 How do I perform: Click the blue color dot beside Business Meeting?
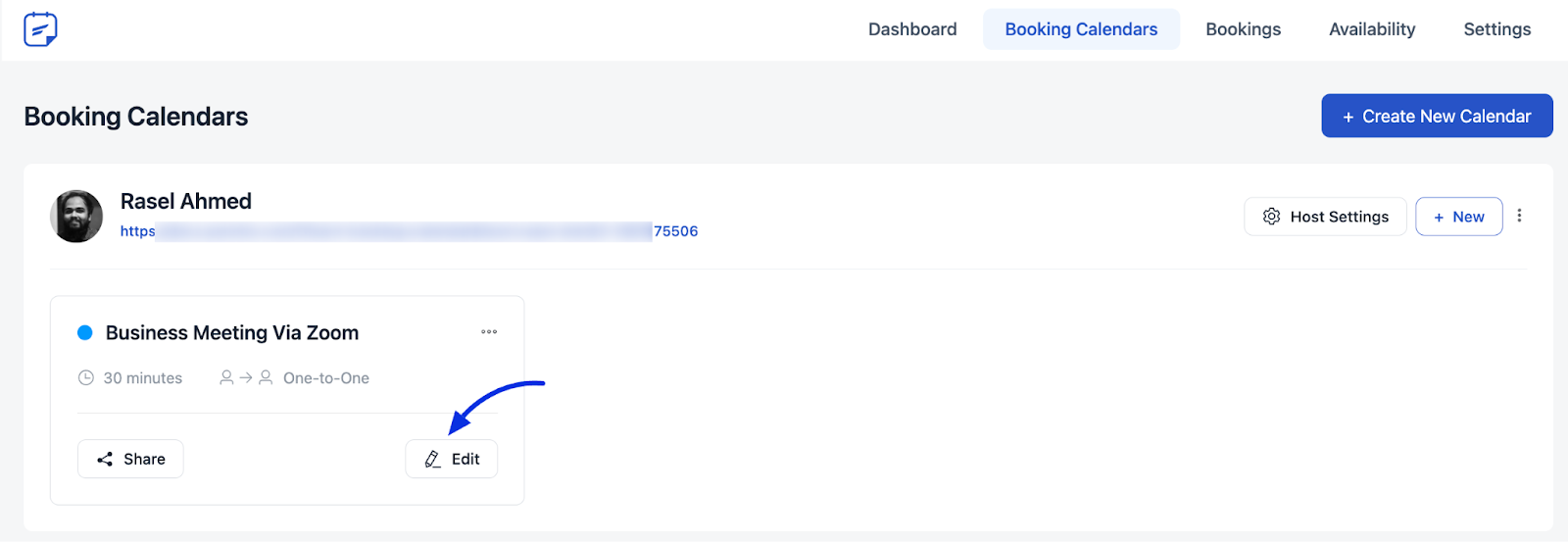[85, 333]
